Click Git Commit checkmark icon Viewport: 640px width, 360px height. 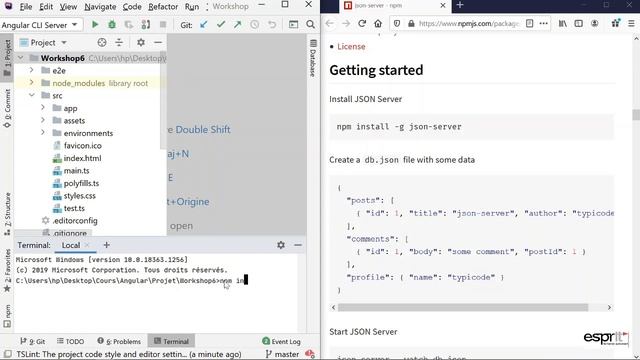pyautogui.click(x=221, y=24)
